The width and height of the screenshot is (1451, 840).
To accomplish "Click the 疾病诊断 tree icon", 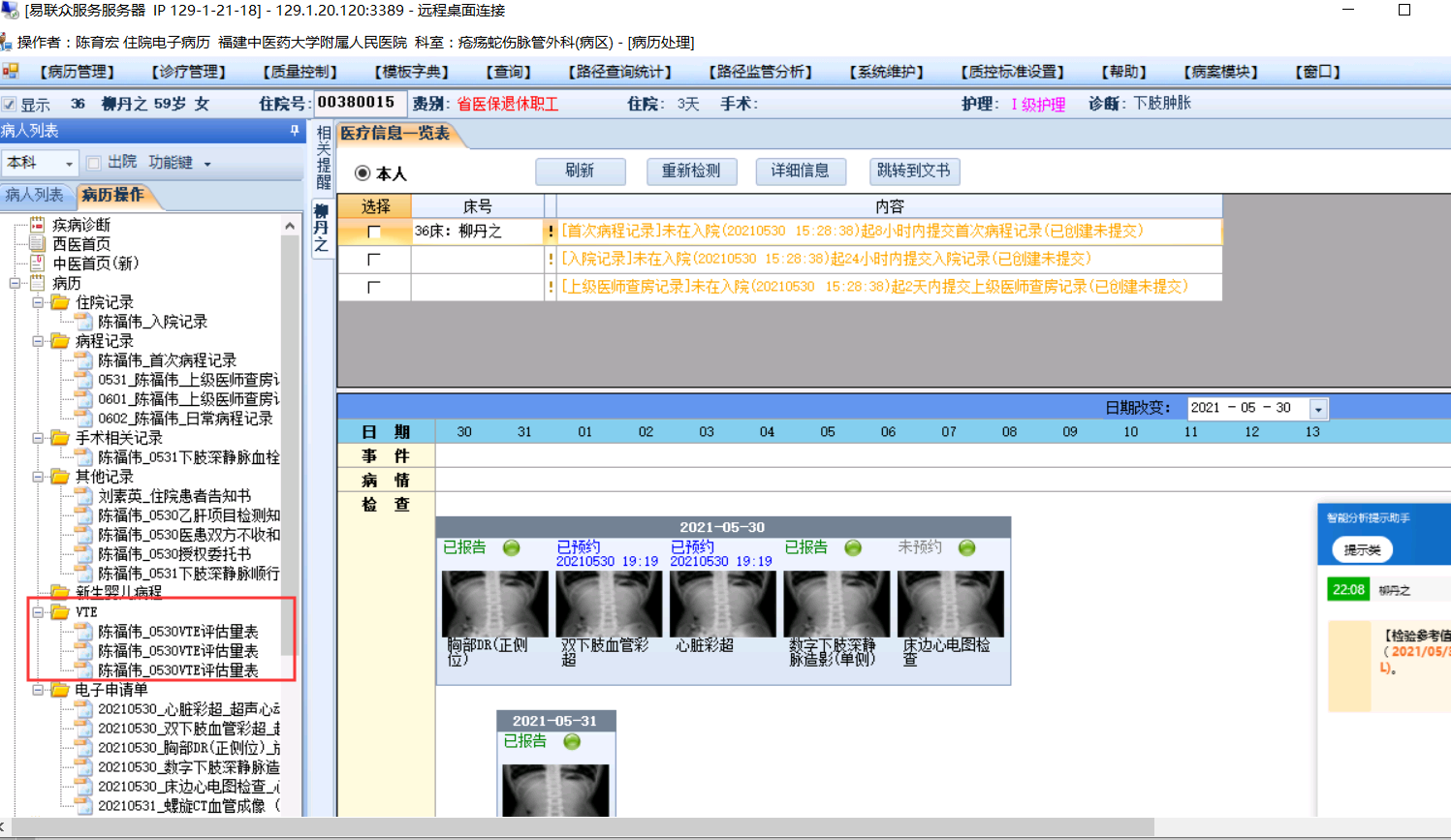I will 38,225.
